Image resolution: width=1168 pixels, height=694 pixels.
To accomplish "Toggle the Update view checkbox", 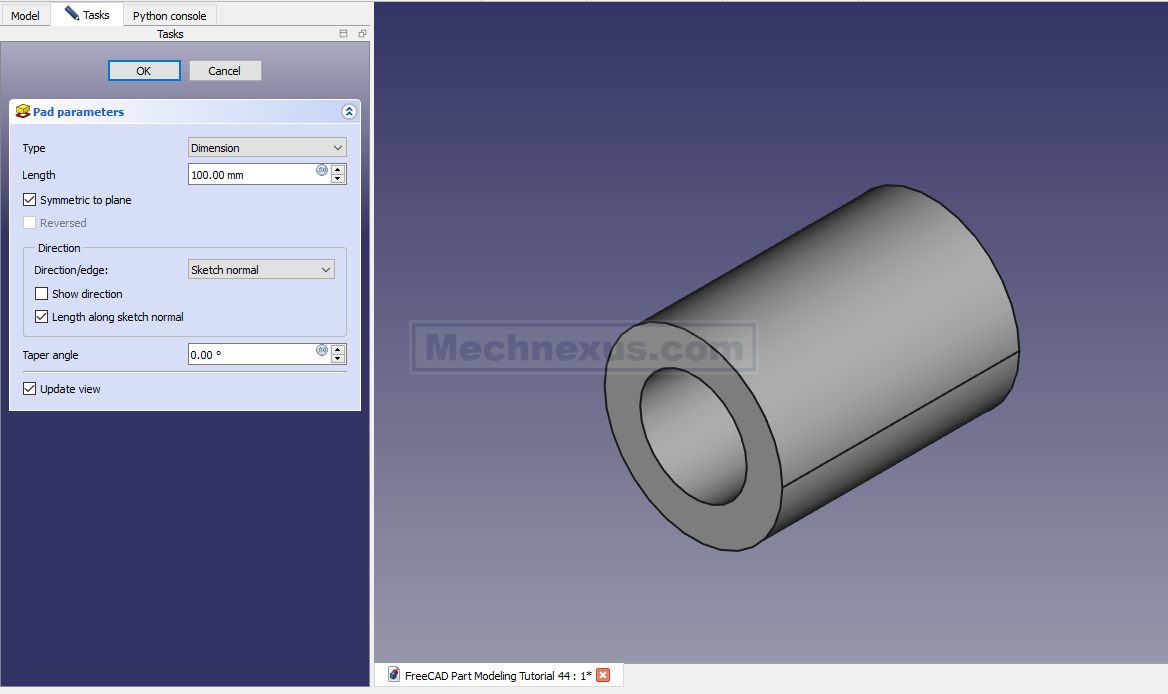I will coord(30,389).
